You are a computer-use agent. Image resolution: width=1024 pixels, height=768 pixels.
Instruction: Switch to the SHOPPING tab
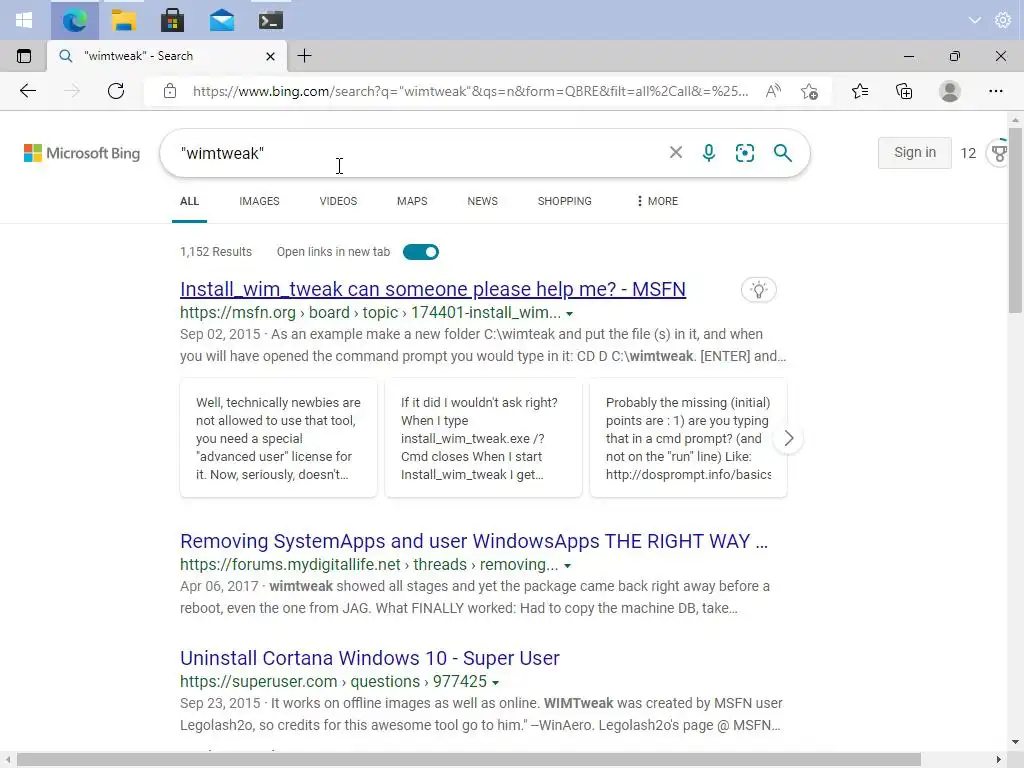564,201
